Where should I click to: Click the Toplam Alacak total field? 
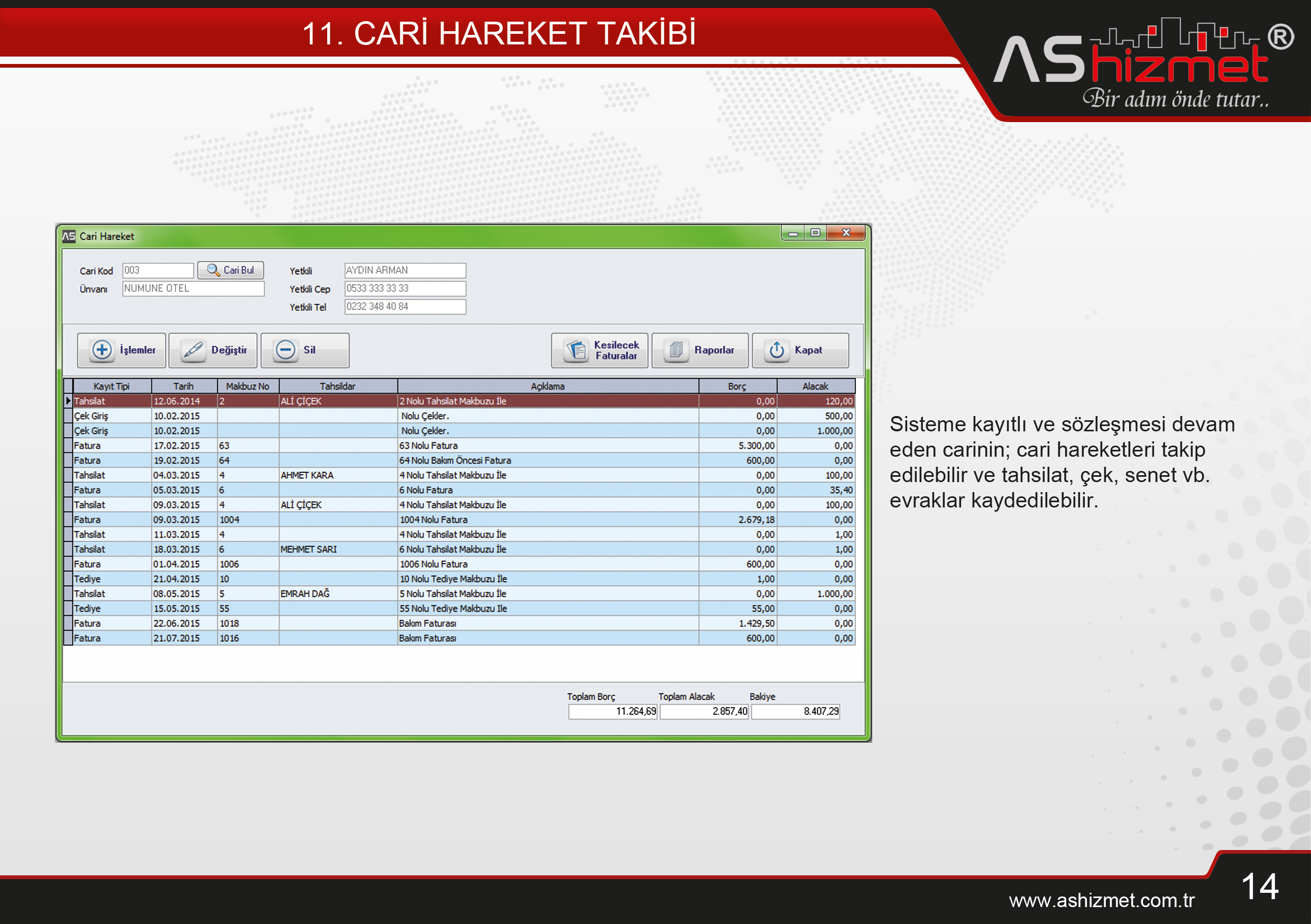[704, 712]
